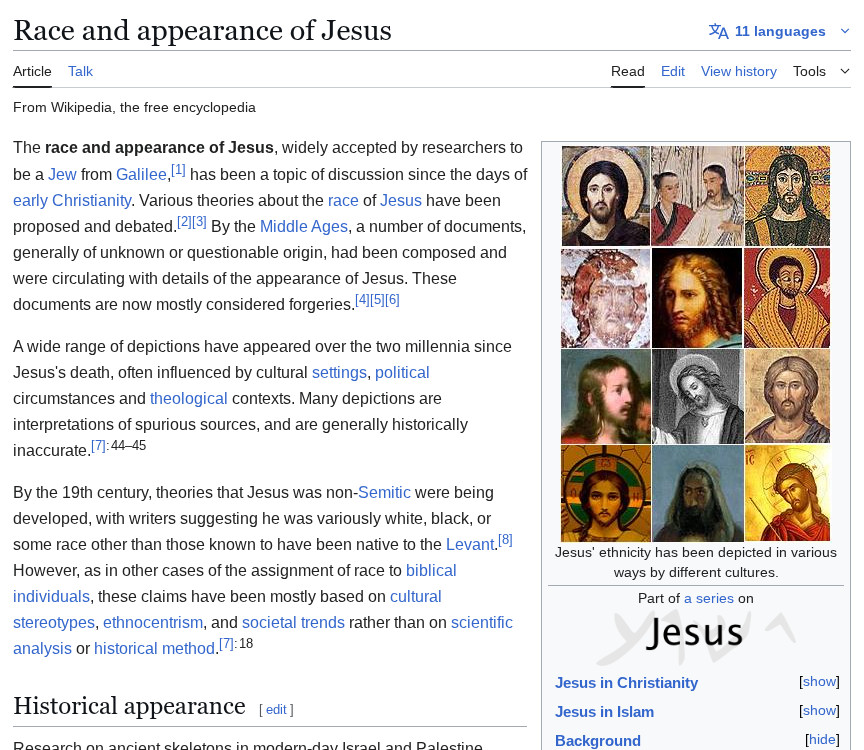Expand the languages chevron arrow
This screenshot has width=864, height=750.
pos(845,31)
